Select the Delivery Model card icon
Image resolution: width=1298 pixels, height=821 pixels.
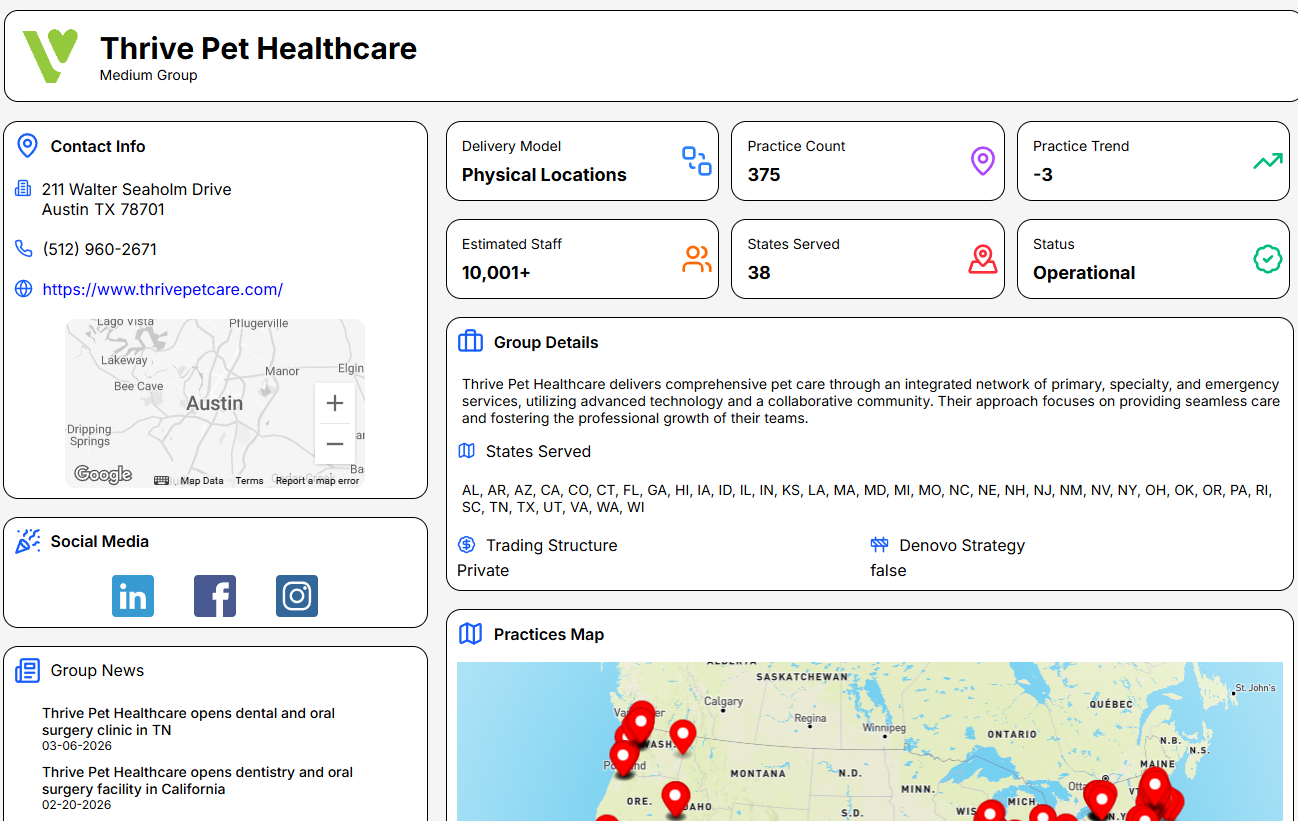(x=696, y=160)
